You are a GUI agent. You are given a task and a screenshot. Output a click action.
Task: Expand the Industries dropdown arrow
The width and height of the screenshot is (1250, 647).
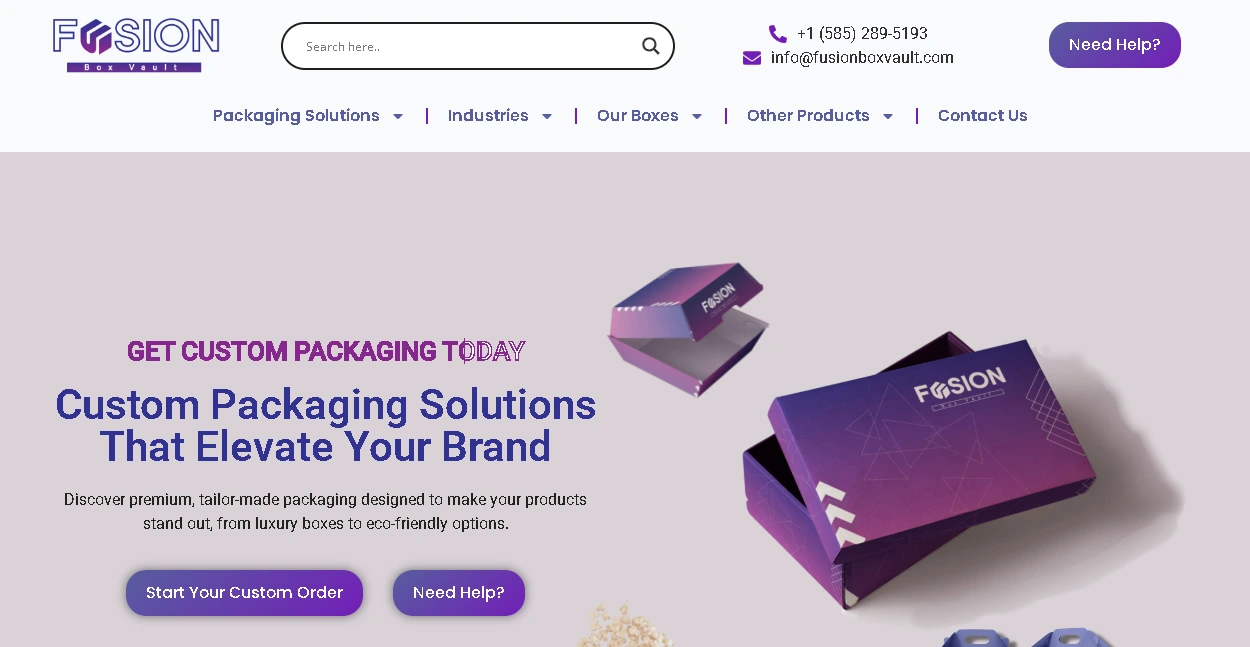click(547, 116)
